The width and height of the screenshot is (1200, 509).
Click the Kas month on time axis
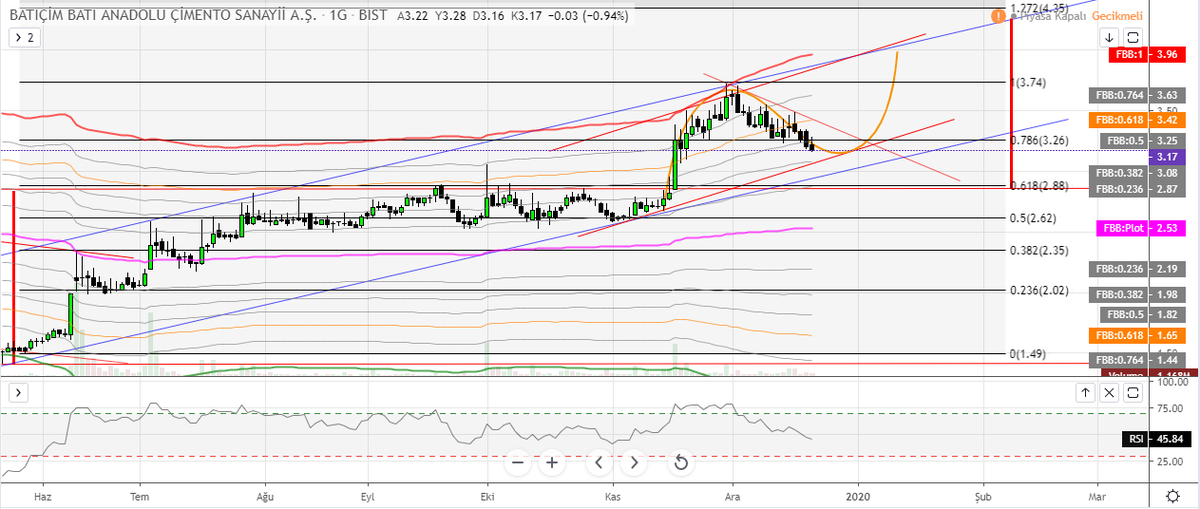[614, 495]
